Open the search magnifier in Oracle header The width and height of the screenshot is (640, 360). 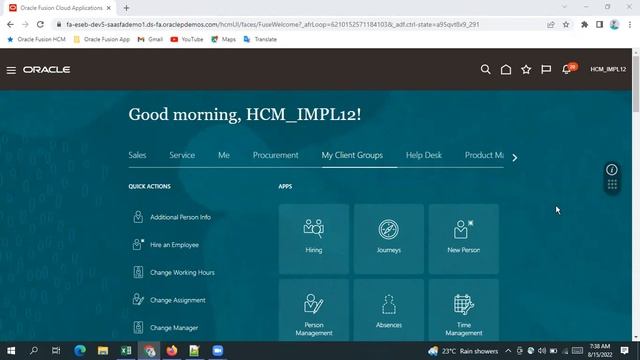(485, 69)
